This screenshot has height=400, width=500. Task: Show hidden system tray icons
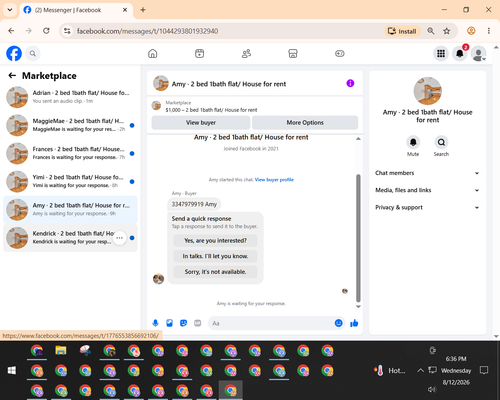click(420, 370)
